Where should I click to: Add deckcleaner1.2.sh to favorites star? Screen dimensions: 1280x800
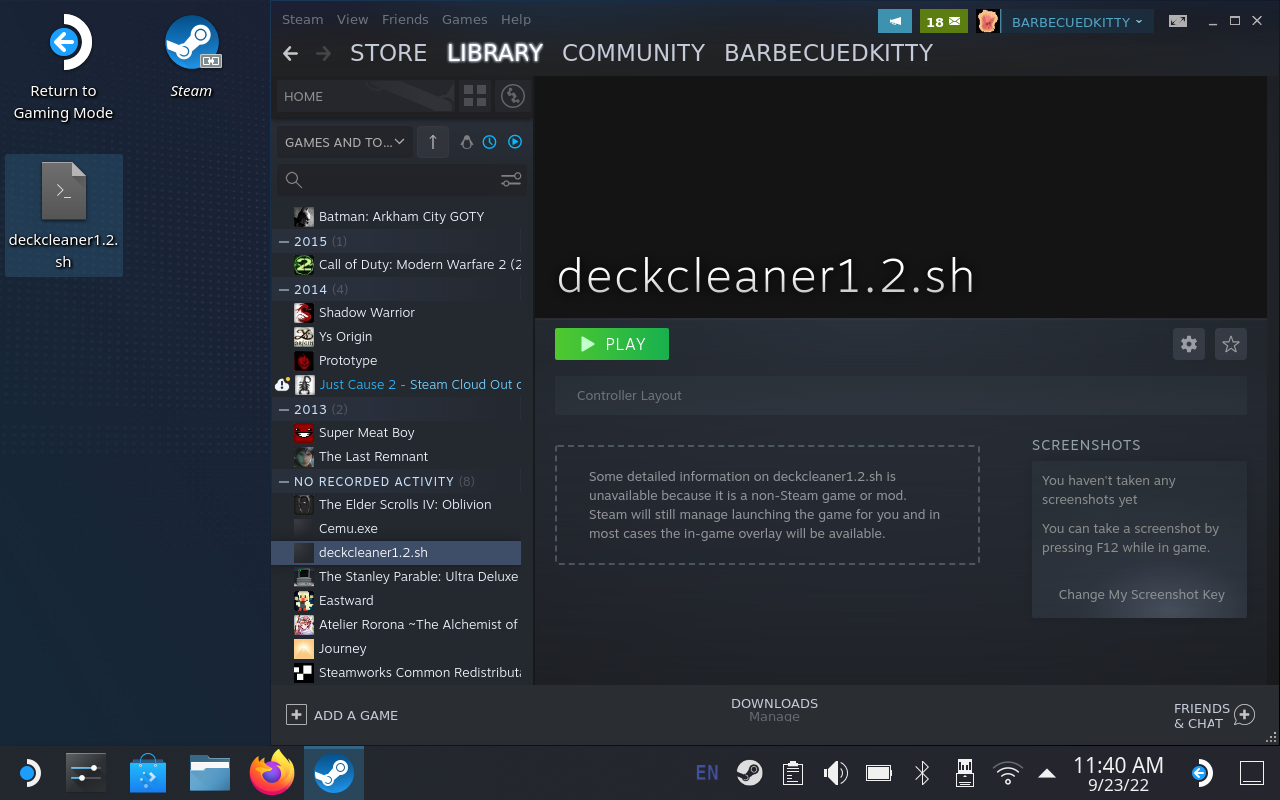(x=1231, y=344)
